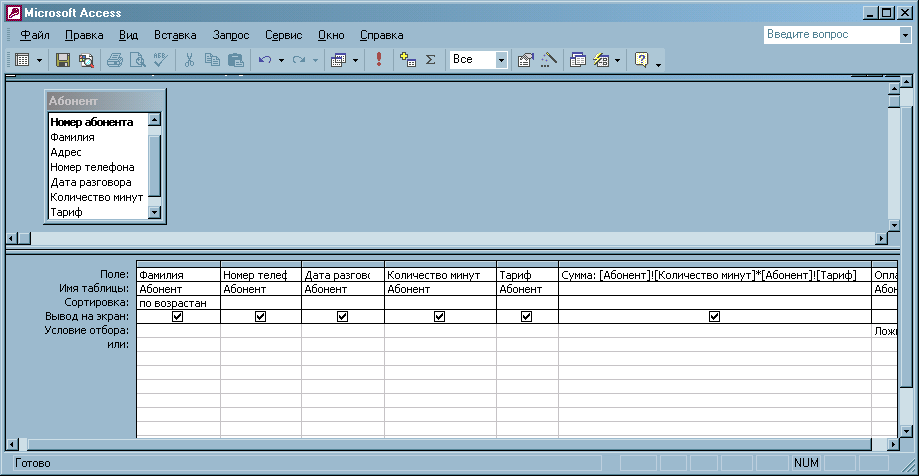Image resolution: width=919 pixels, height=476 pixels.
Task: Open the Вставка menu
Action: tap(175, 35)
